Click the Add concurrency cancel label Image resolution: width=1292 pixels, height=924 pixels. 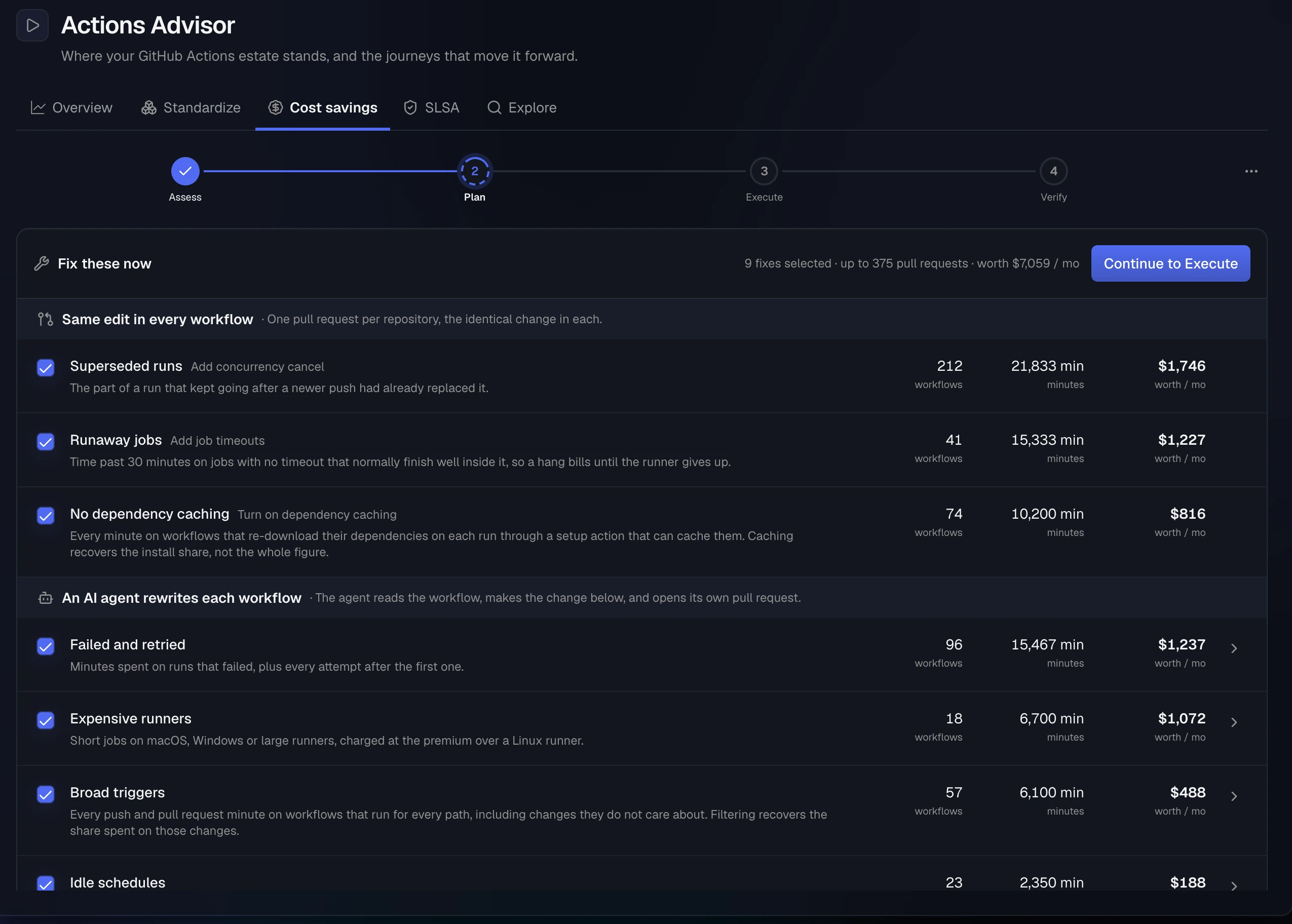tap(257, 367)
